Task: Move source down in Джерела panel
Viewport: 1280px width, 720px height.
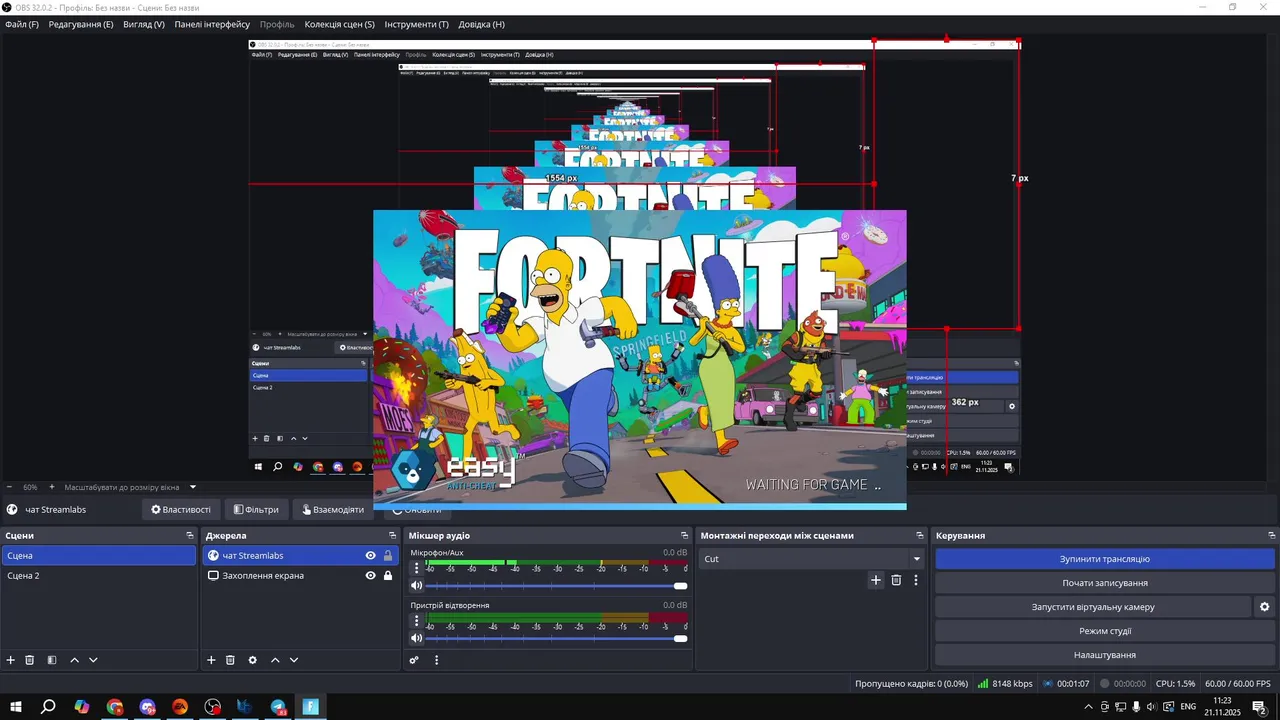Action: tap(294, 660)
